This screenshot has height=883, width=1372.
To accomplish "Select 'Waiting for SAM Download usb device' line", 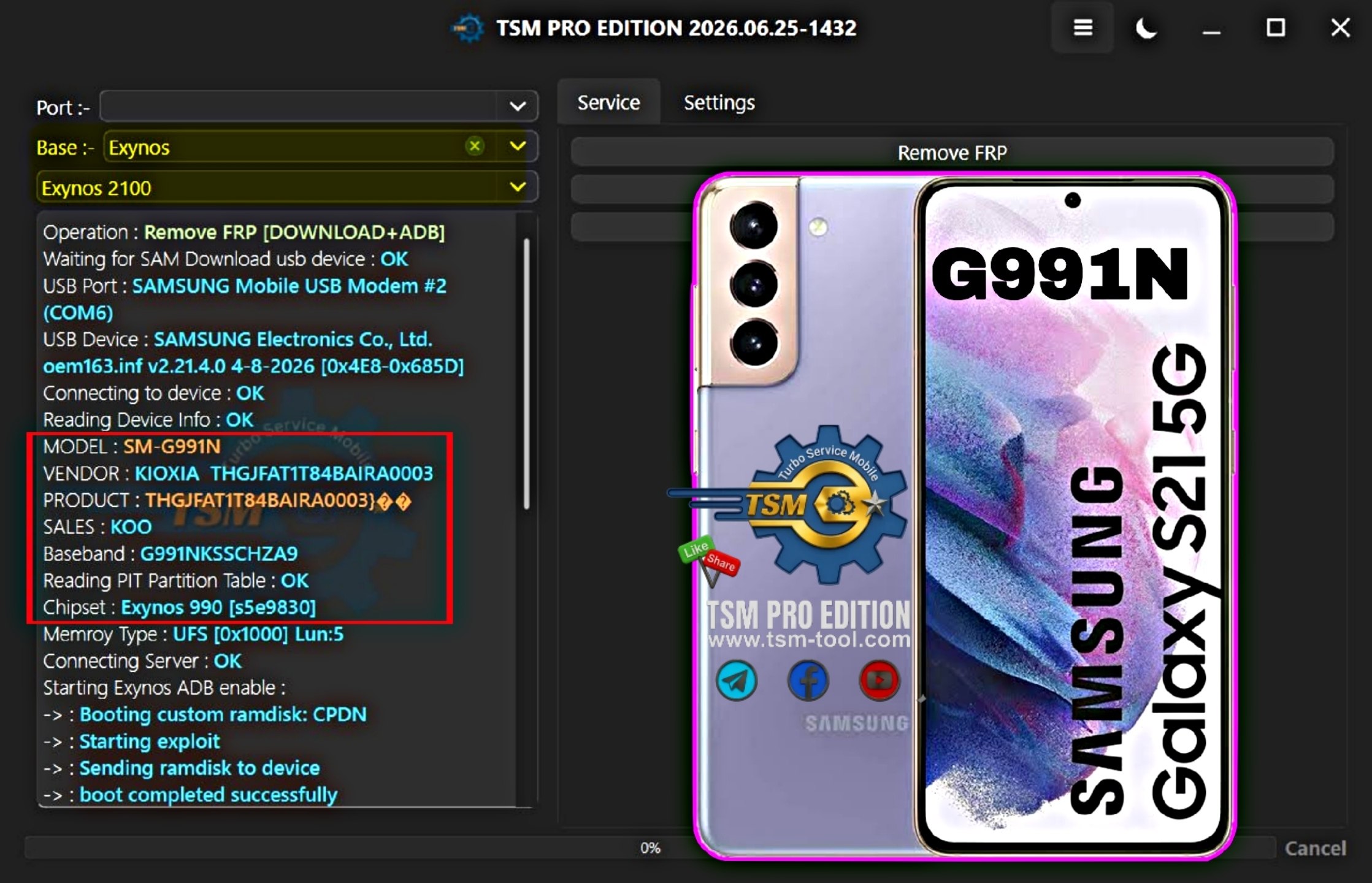I will point(225,259).
